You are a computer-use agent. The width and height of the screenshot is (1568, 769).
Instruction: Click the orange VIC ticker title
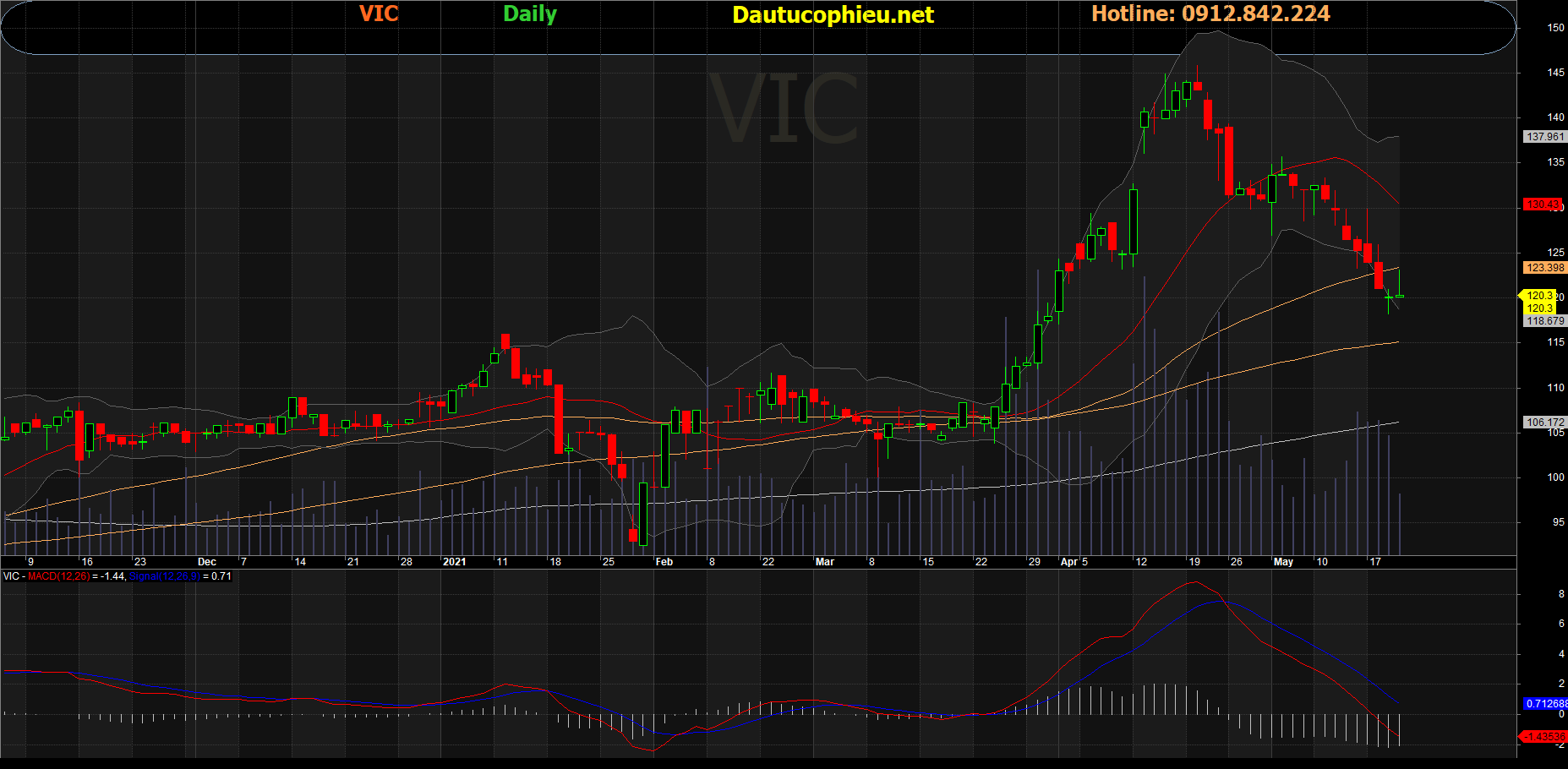(378, 14)
